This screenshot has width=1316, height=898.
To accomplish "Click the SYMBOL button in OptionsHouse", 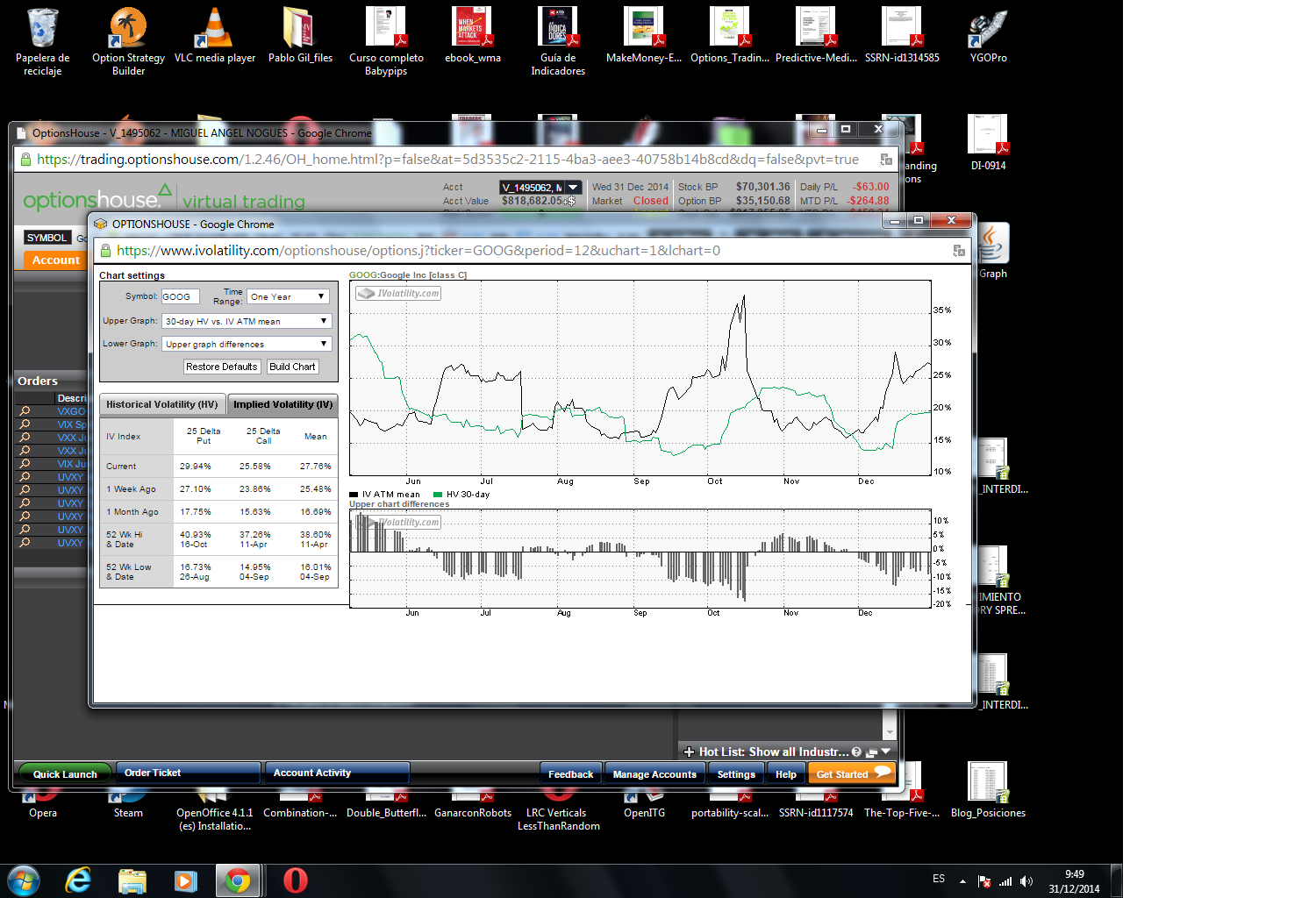I will click(46, 238).
